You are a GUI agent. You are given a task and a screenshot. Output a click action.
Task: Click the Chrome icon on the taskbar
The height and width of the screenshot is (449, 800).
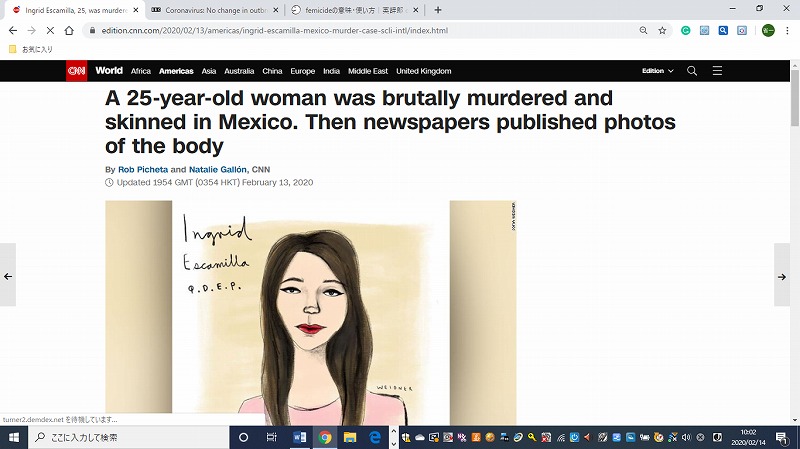pos(324,437)
